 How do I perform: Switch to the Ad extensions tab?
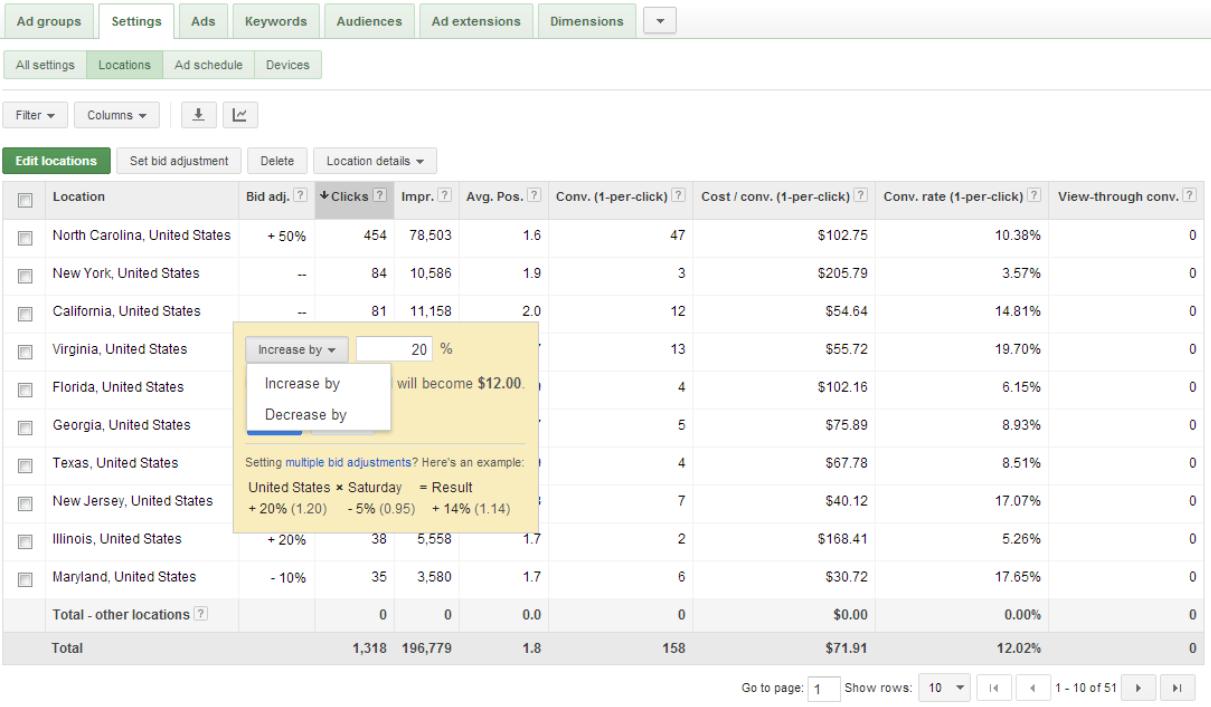(476, 21)
